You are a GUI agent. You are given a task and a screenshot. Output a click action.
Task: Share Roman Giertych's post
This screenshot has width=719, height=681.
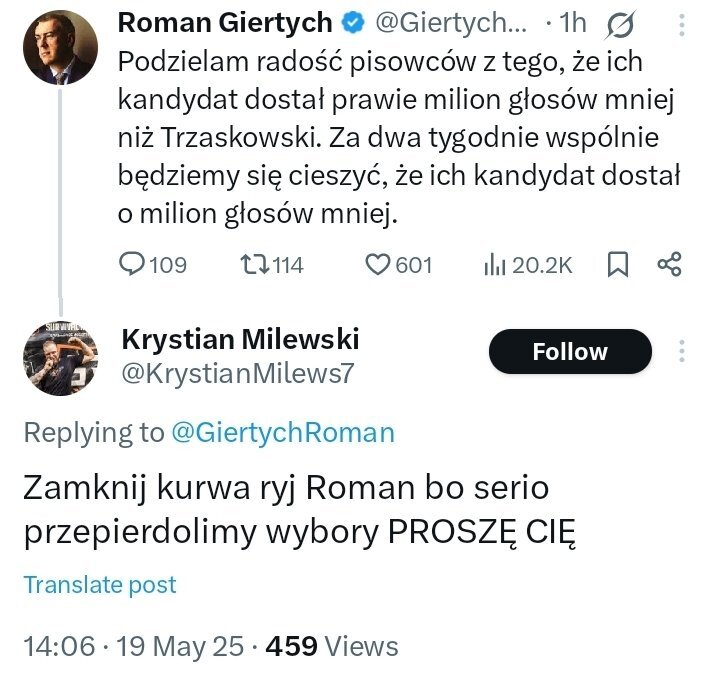click(669, 265)
